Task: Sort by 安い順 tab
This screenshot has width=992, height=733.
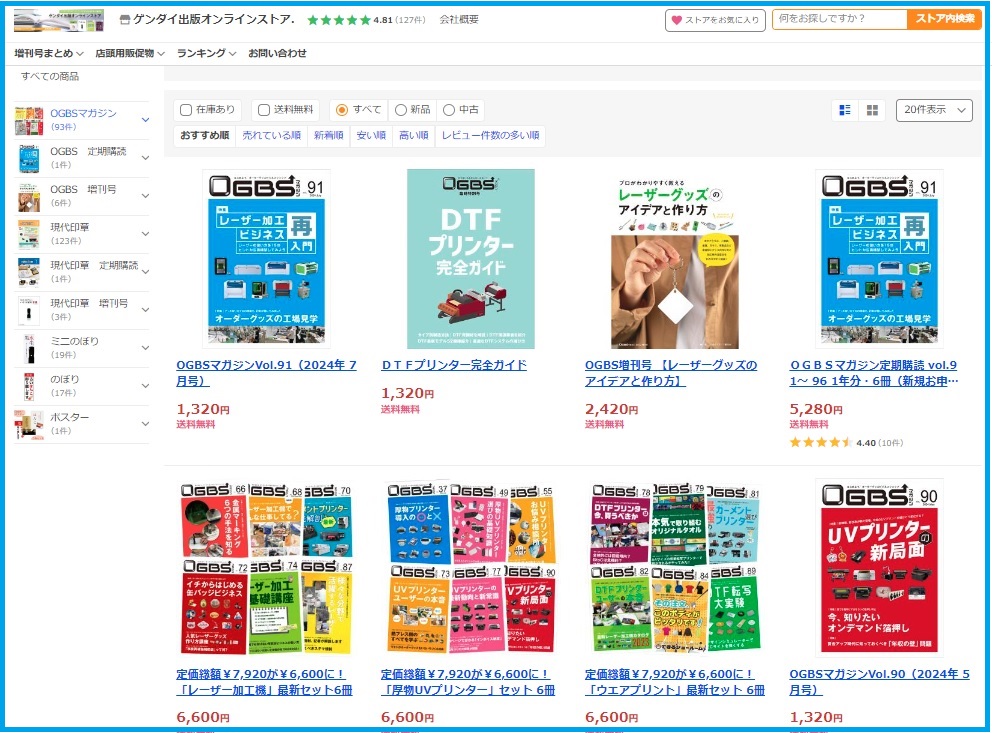Action: (371, 135)
